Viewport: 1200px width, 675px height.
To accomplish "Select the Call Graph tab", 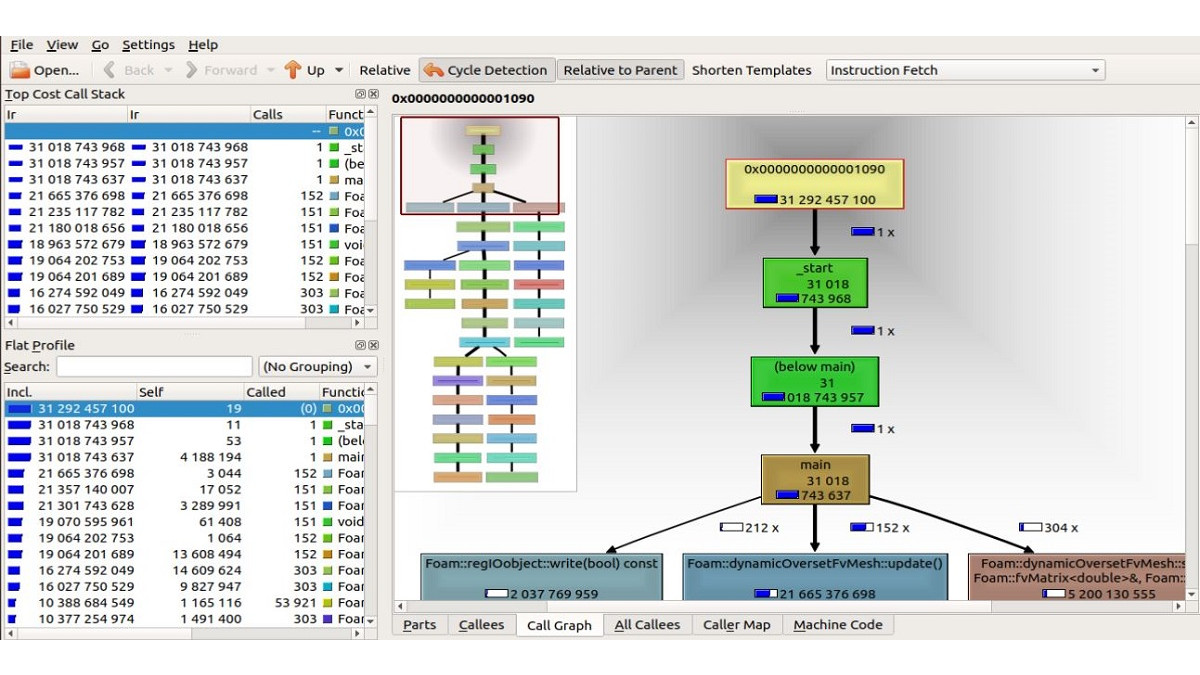I will click(x=559, y=626).
